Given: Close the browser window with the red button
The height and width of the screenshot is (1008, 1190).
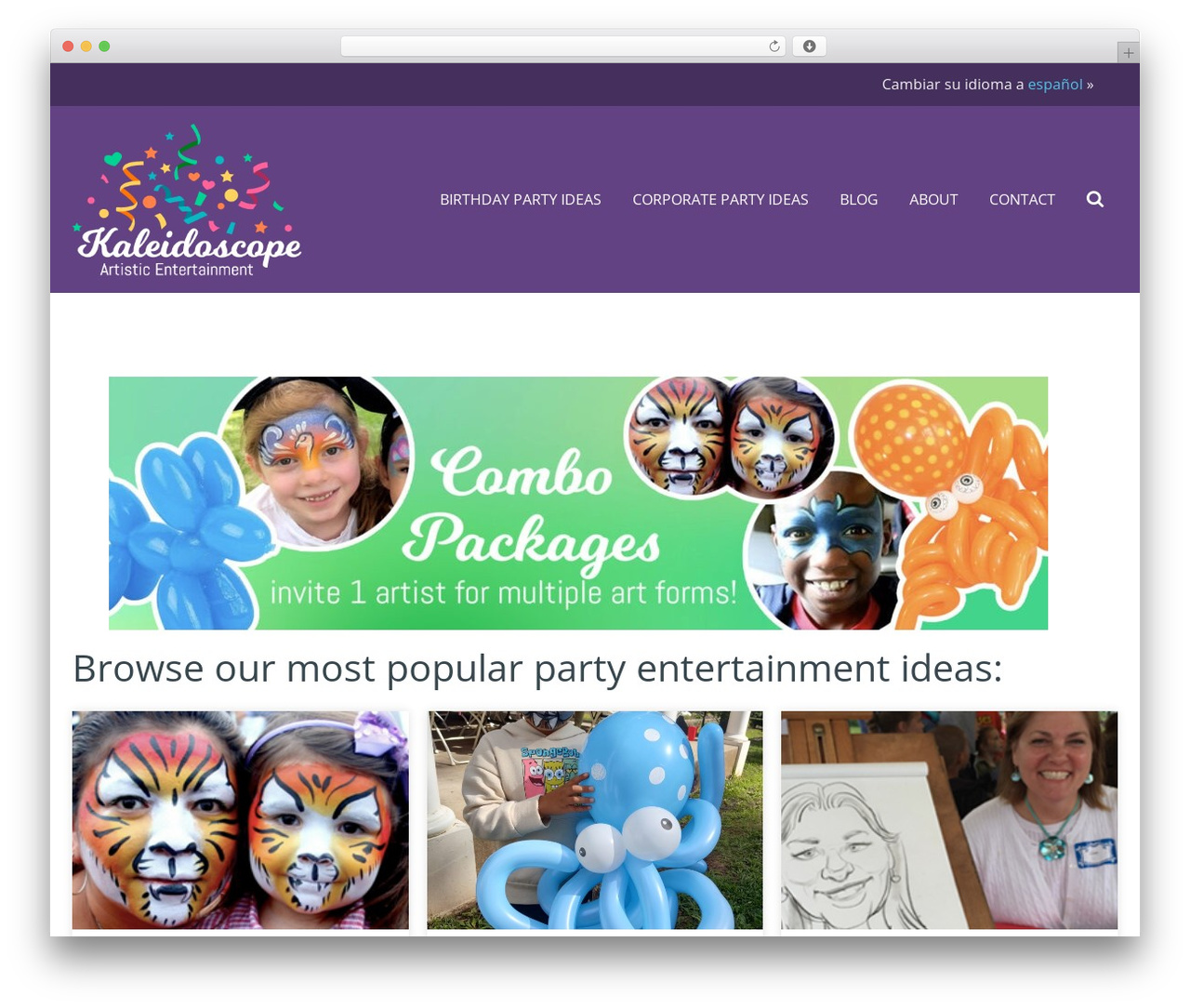Looking at the screenshot, I should (x=68, y=46).
